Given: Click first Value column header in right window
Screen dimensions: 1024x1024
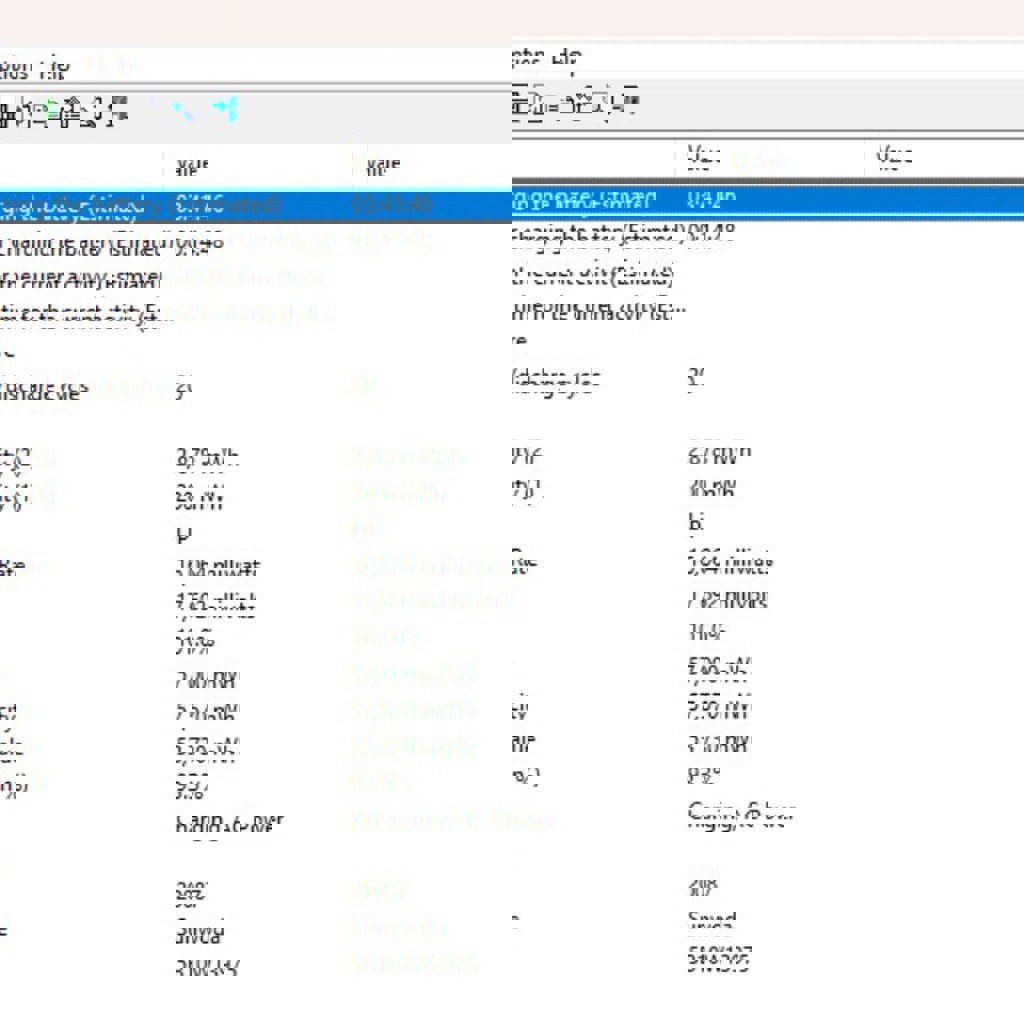Looking at the screenshot, I should [x=705, y=157].
